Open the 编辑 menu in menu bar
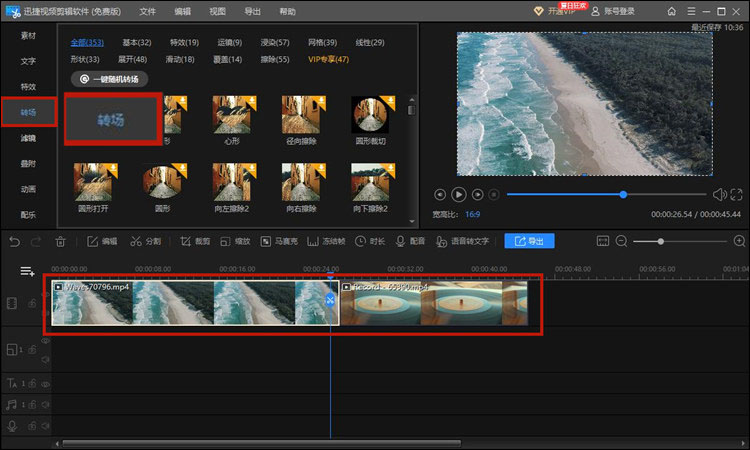Image resolution: width=750 pixels, height=450 pixels. click(182, 11)
